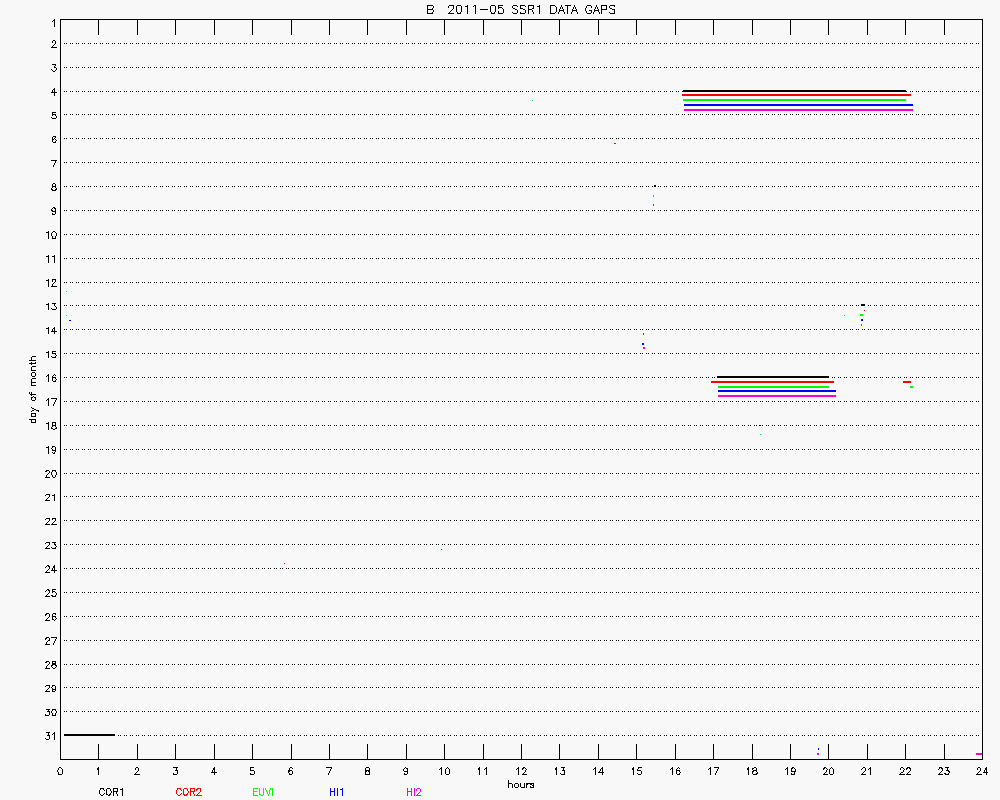Click the black COR1 legend label

pos(110,792)
